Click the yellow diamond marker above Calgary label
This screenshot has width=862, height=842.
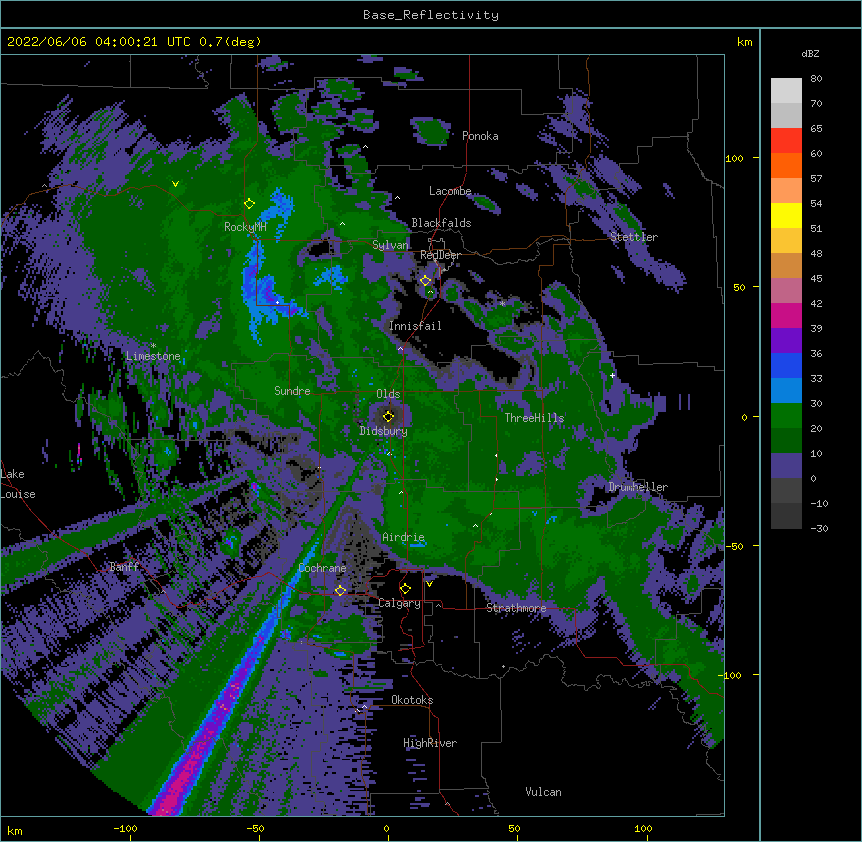tap(405, 589)
